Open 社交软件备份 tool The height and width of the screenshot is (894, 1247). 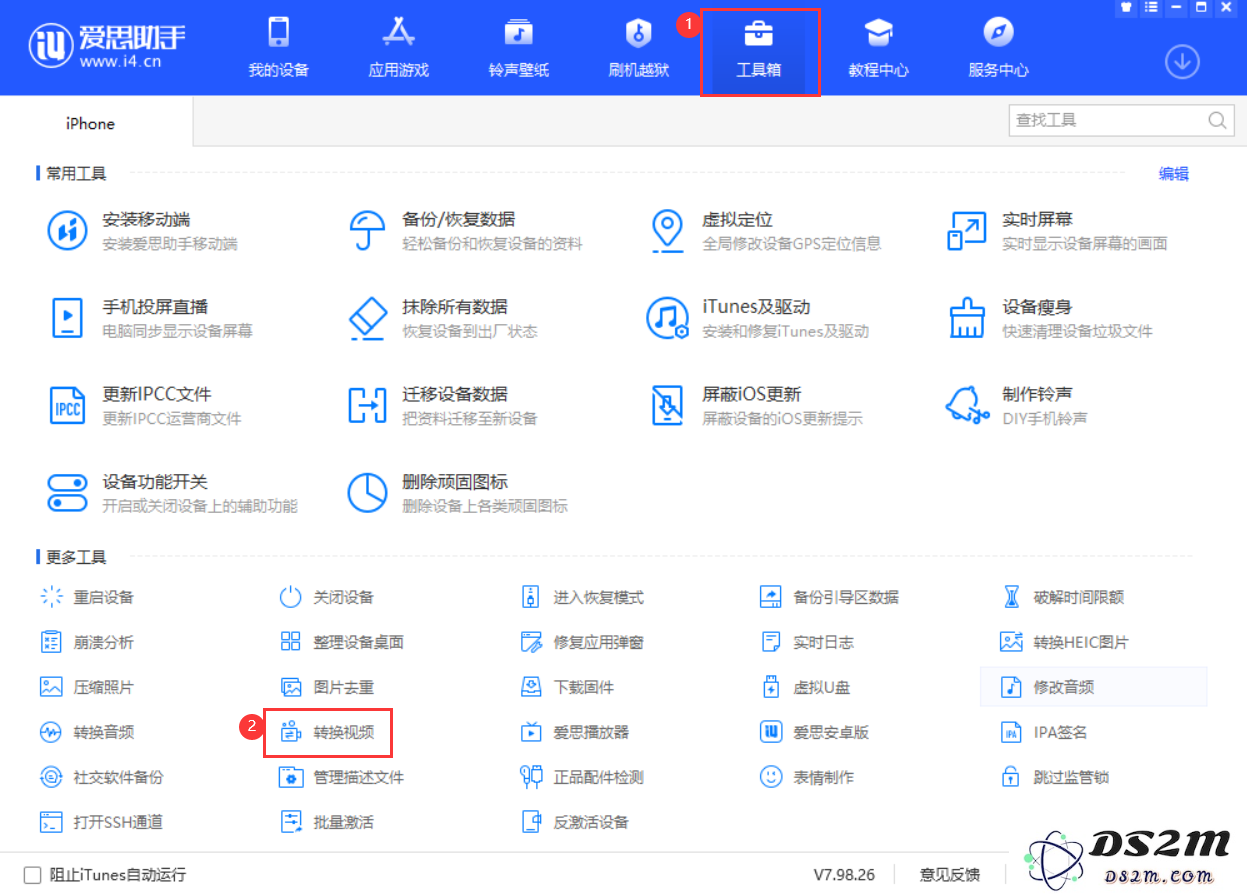click(102, 777)
